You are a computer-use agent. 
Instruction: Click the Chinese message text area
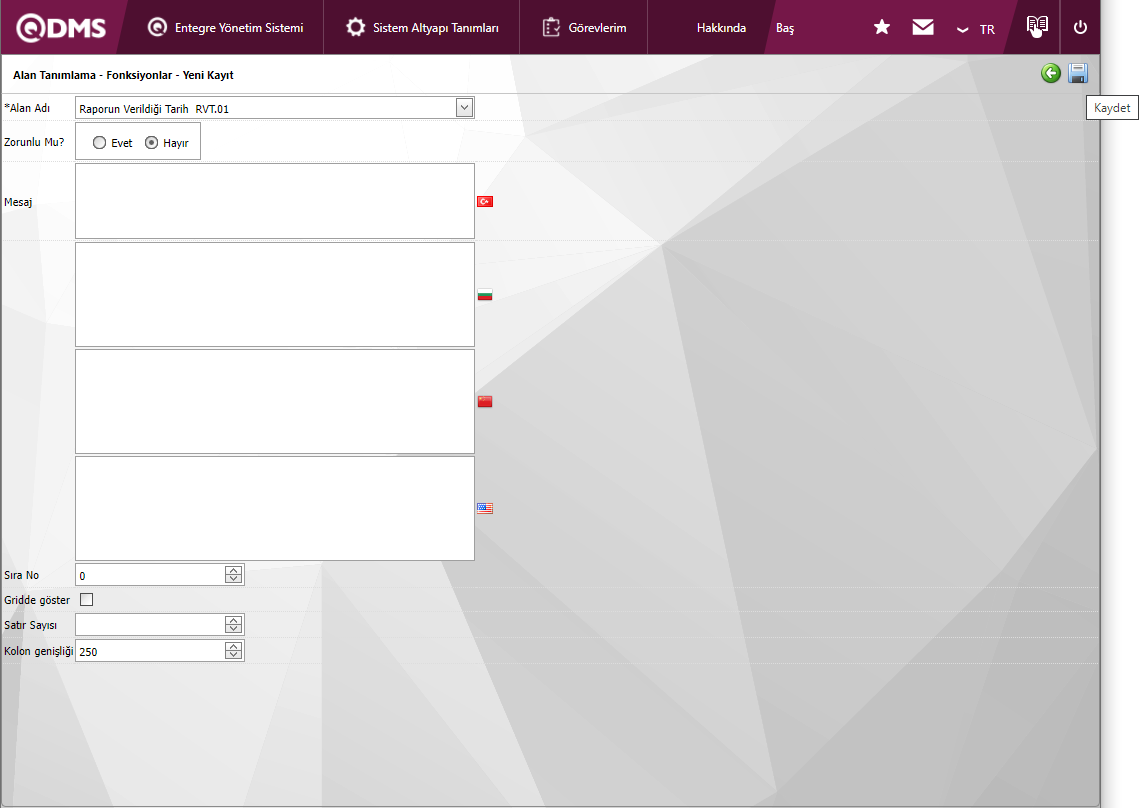click(274, 401)
